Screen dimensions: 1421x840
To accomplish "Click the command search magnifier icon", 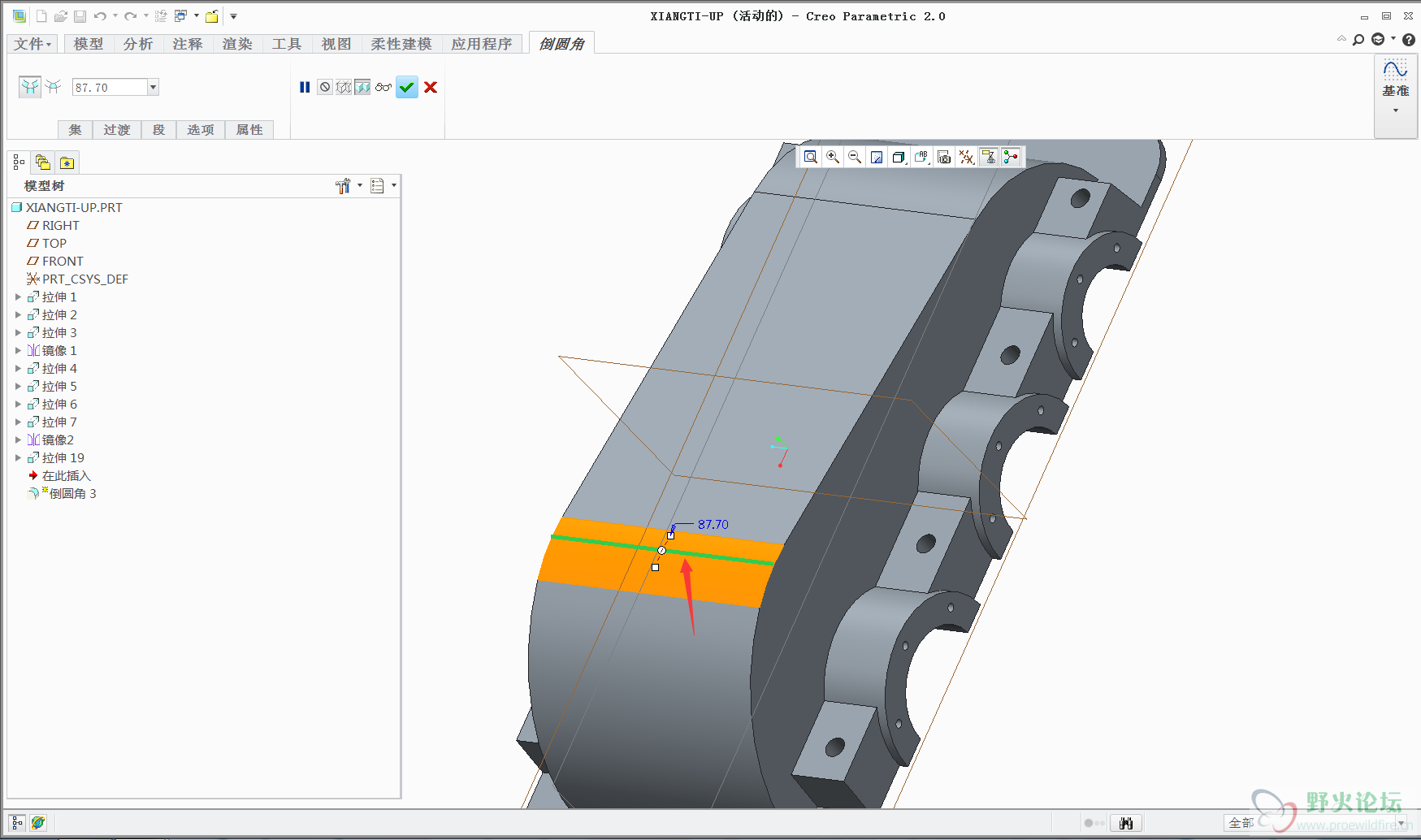I will [x=1358, y=39].
